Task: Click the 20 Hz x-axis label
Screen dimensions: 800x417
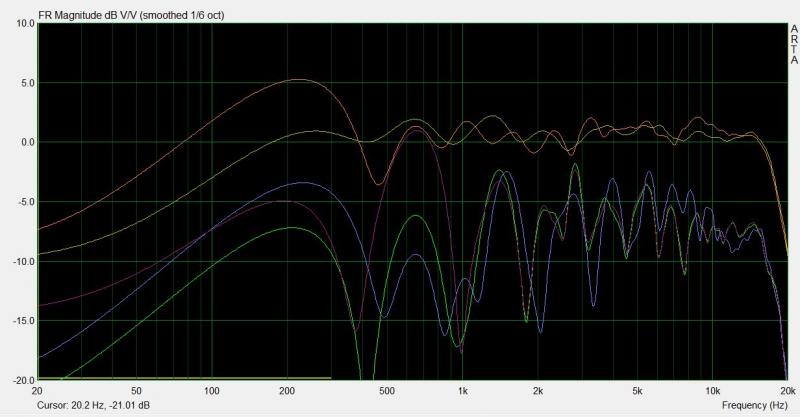Action: click(x=37, y=391)
